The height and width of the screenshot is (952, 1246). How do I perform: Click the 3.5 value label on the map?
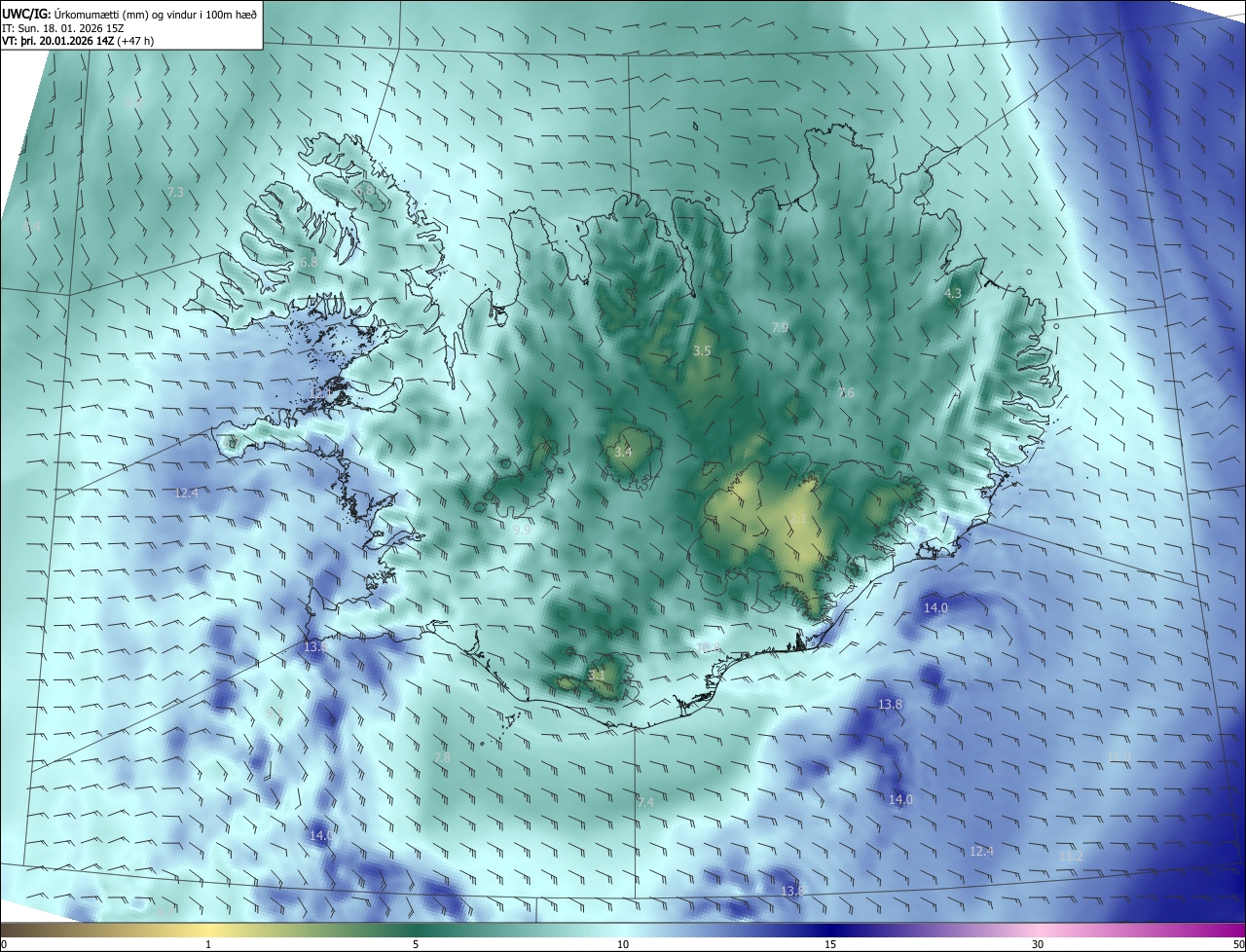click(x=702, y=350)
